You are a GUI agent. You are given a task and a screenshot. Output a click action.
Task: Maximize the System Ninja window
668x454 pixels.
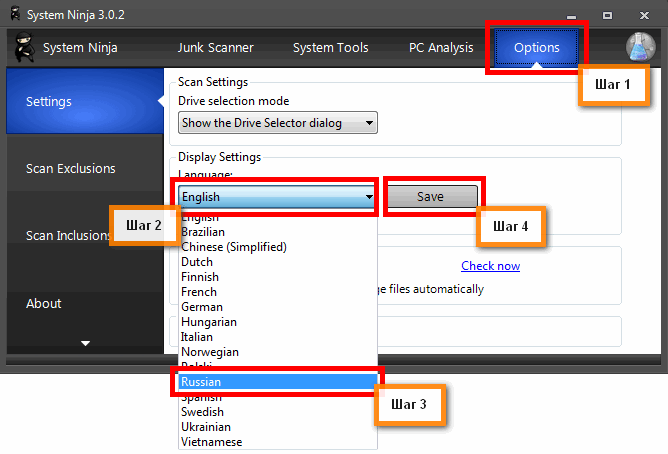click(608, 15)
